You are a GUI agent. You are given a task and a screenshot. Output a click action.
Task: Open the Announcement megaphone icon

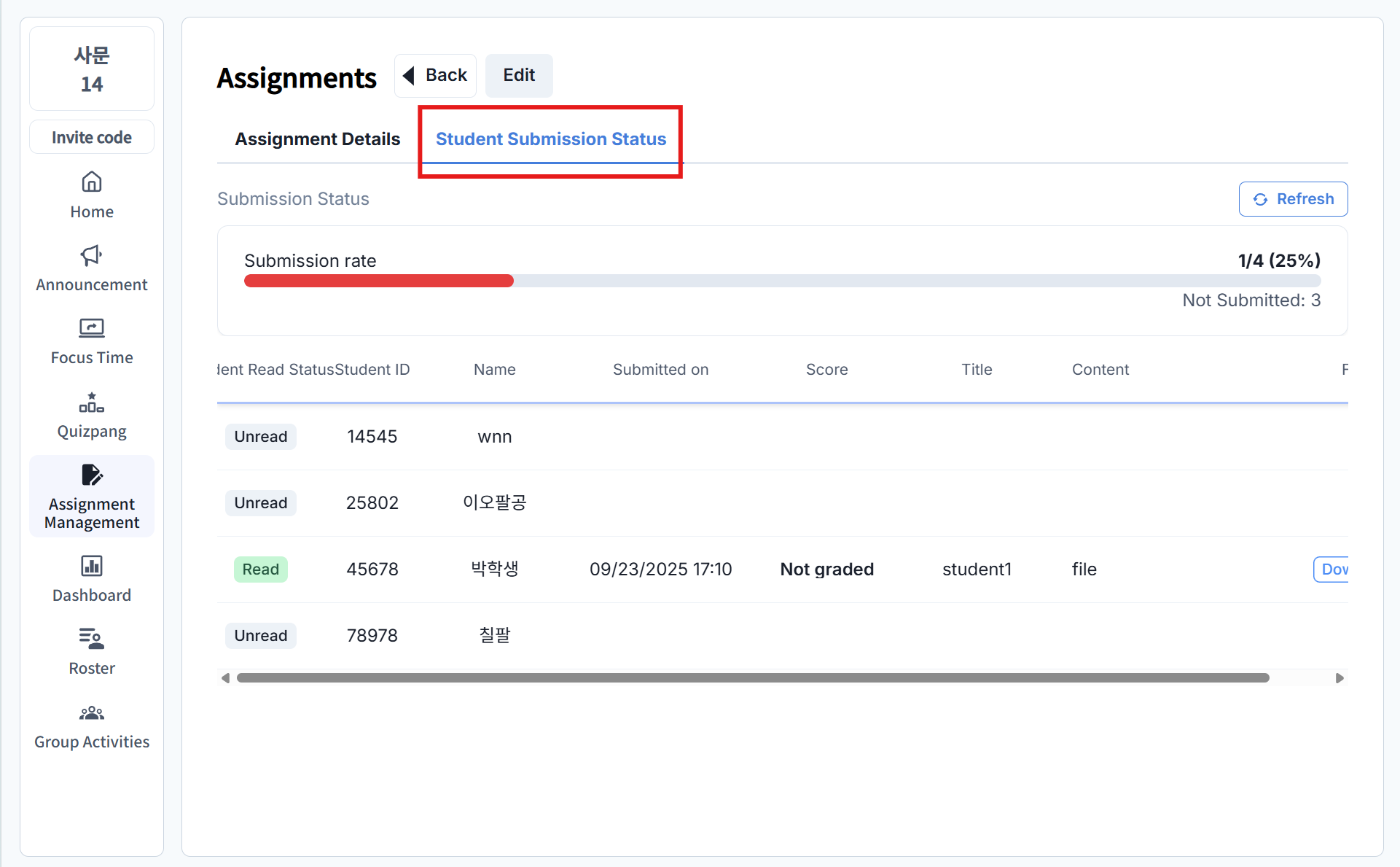pyautogui.click(x=92, y=255)
